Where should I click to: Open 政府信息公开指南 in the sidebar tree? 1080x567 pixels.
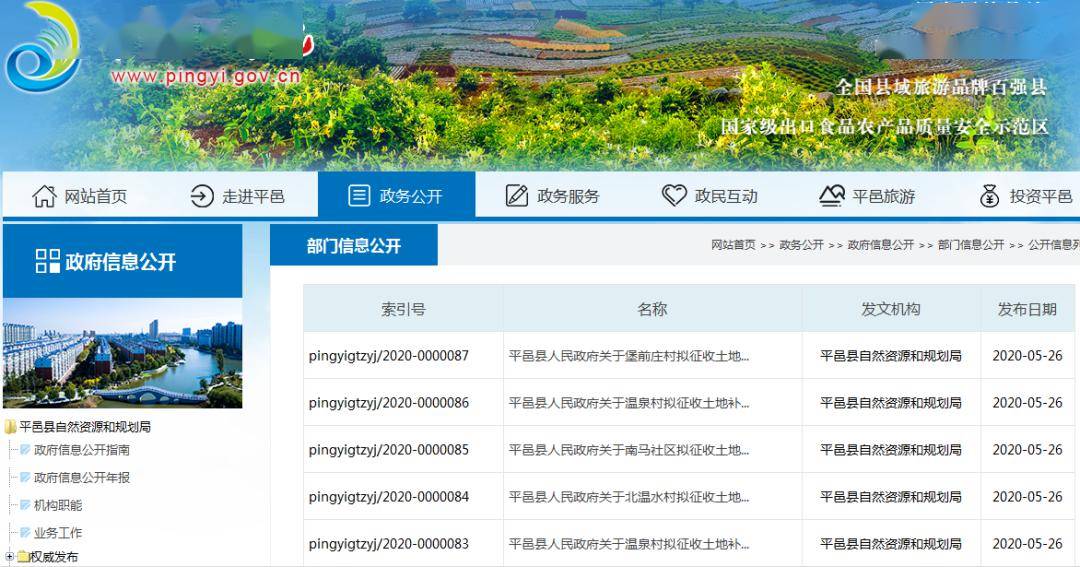coord(82,450)
